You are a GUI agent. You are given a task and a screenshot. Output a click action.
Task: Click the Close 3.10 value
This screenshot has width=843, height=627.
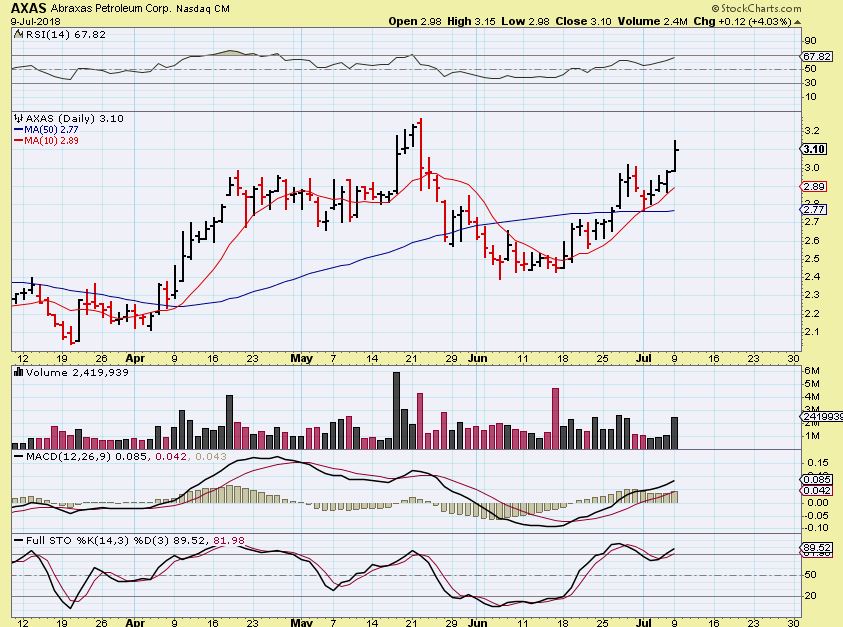pos(583,22)
